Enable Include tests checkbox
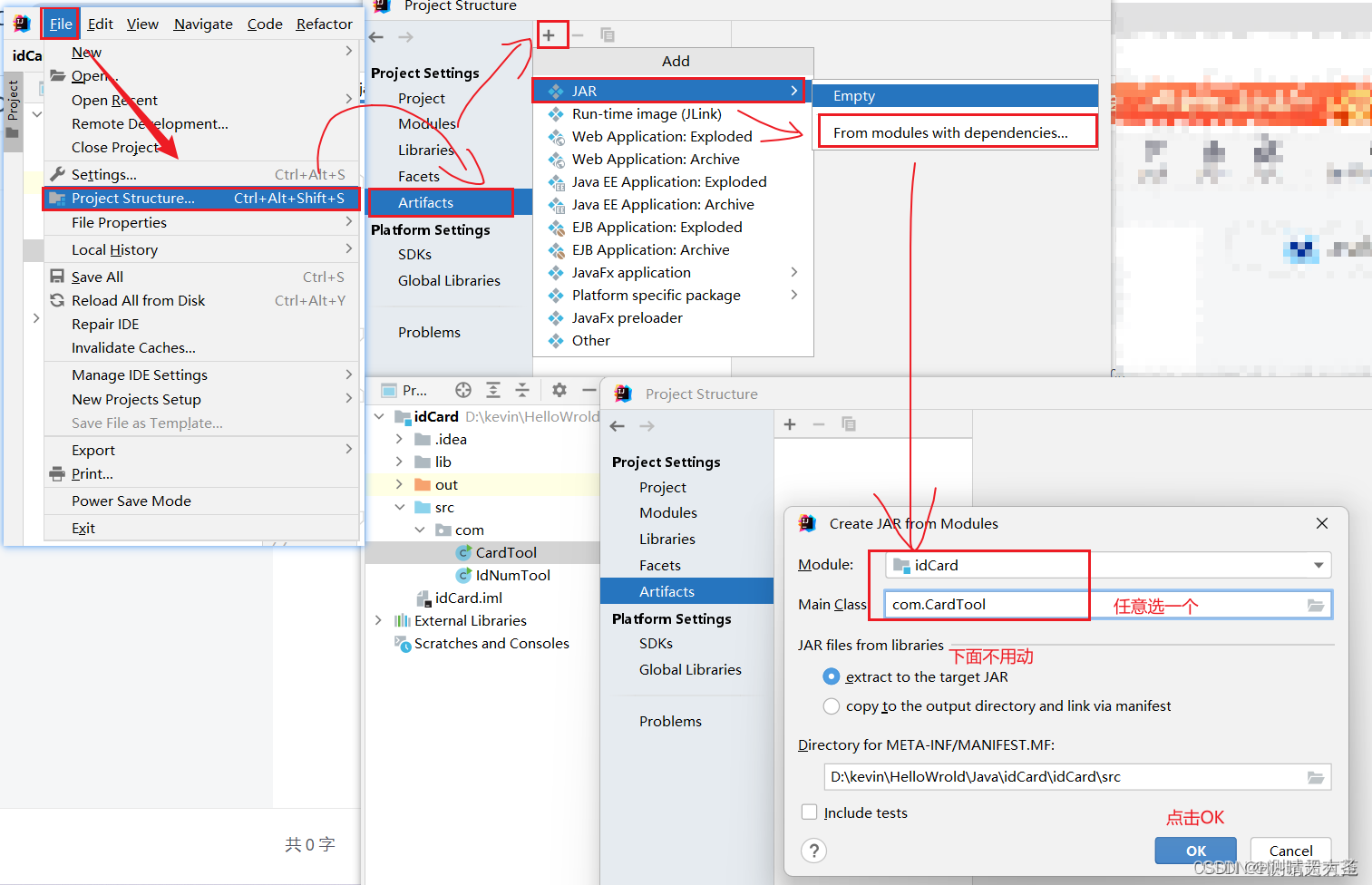The height and width of the screenshot is (885, 1372). [810, 812]
